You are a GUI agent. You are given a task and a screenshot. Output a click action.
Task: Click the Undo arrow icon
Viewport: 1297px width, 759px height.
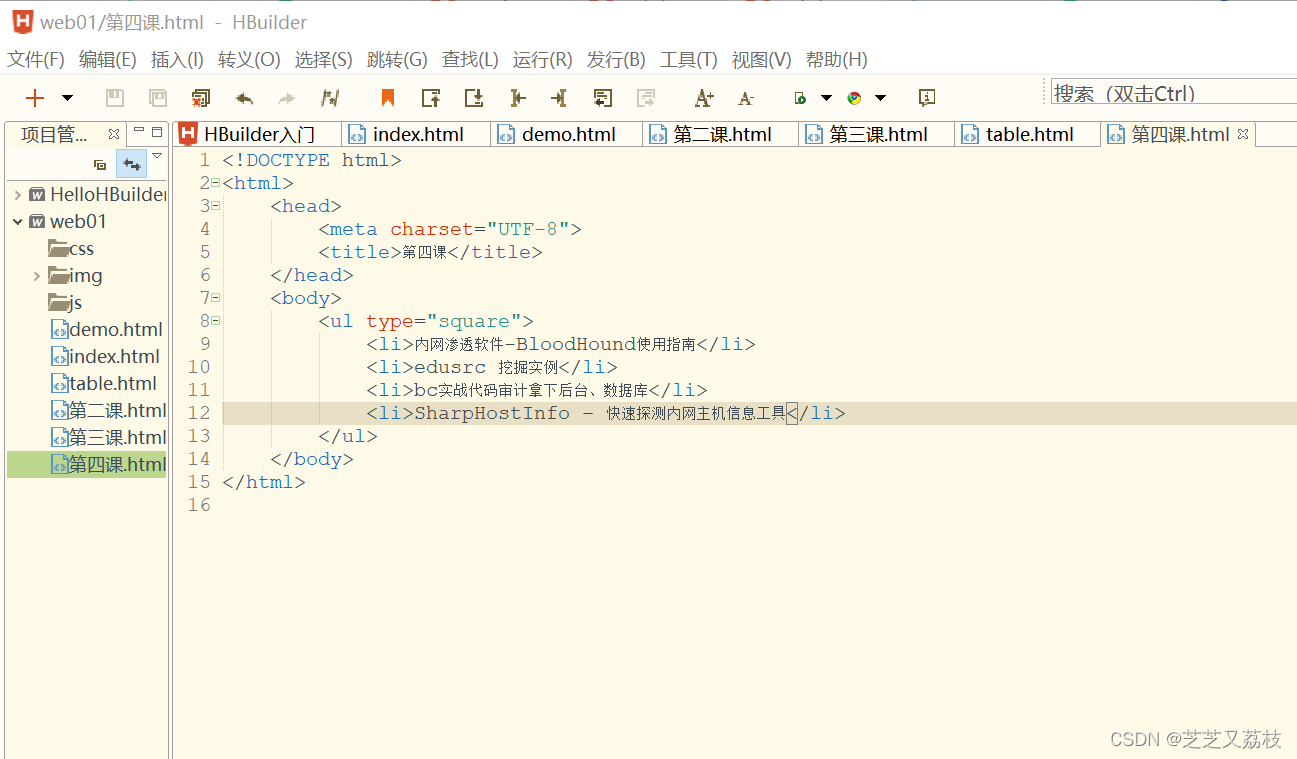(x=244, y=98)
